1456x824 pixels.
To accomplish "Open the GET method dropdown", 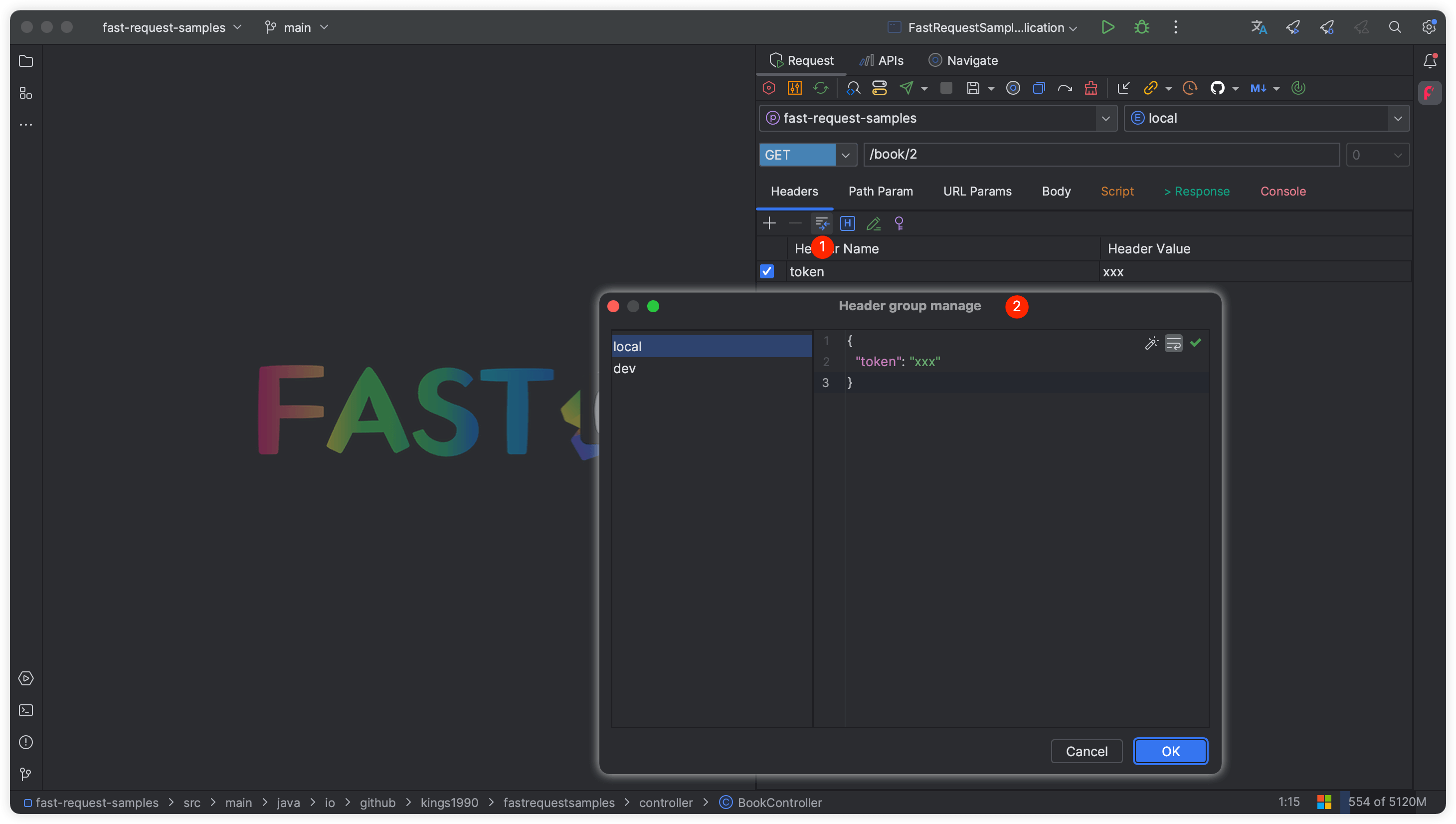I will [x=845, y=155].
